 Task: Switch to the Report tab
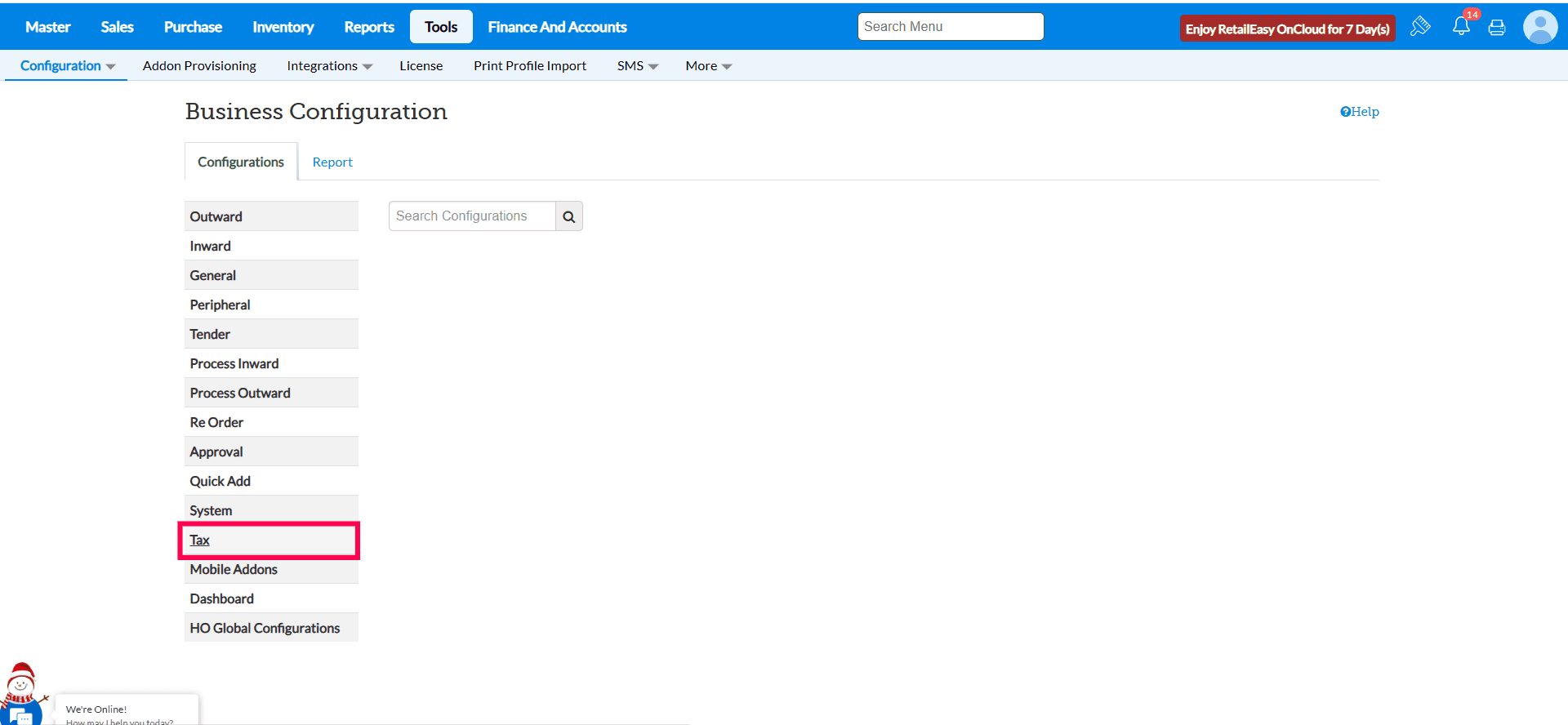(332, 162)
